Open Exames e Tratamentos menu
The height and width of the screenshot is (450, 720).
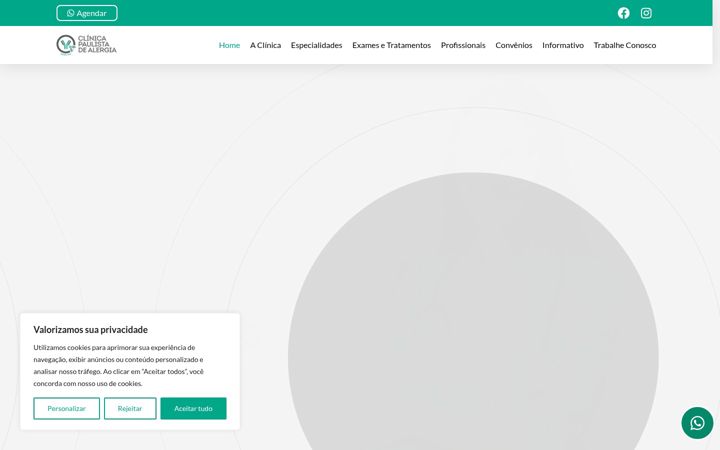[x=391, y=45]
